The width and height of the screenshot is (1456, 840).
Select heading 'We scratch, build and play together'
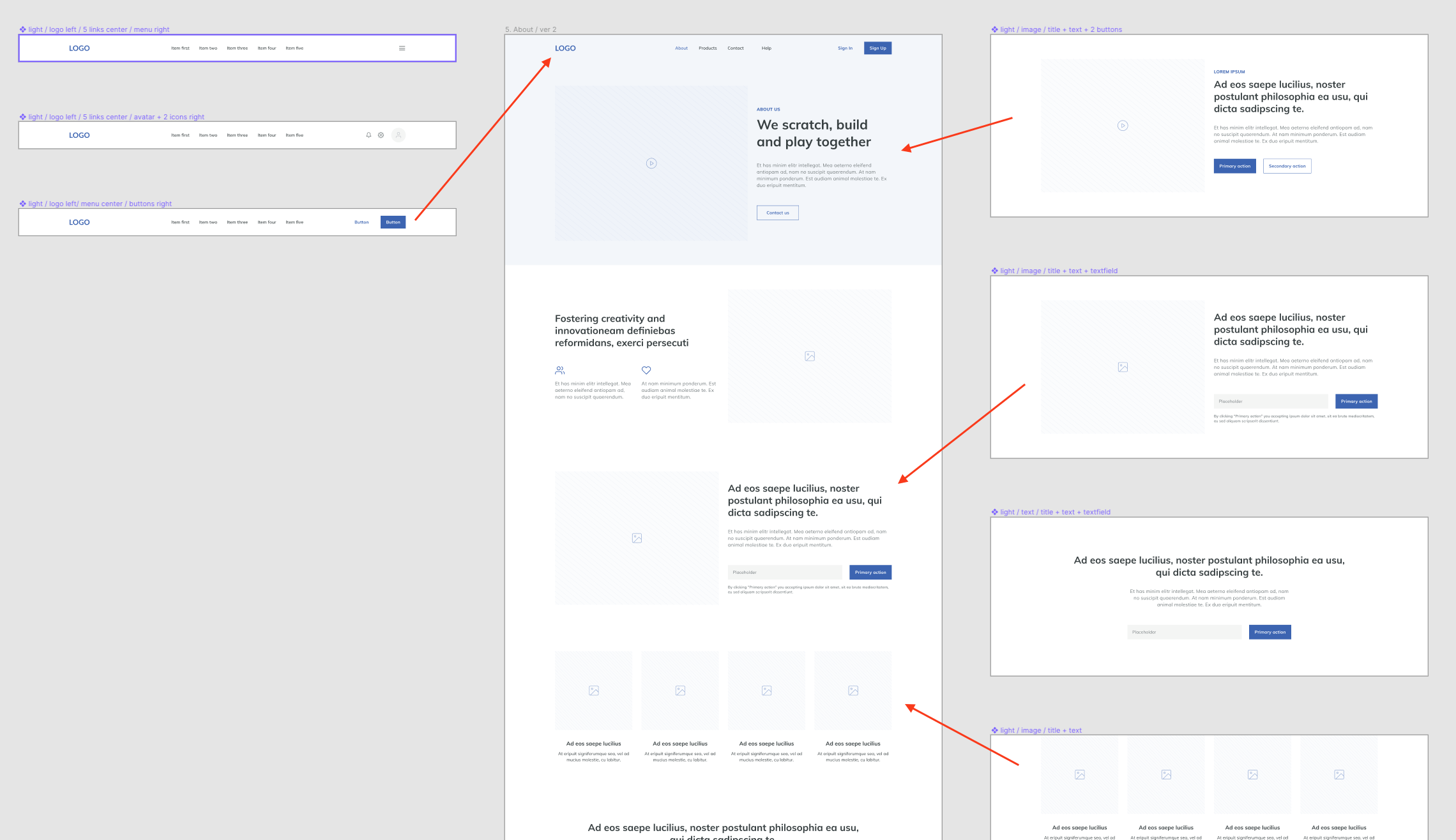814,133
